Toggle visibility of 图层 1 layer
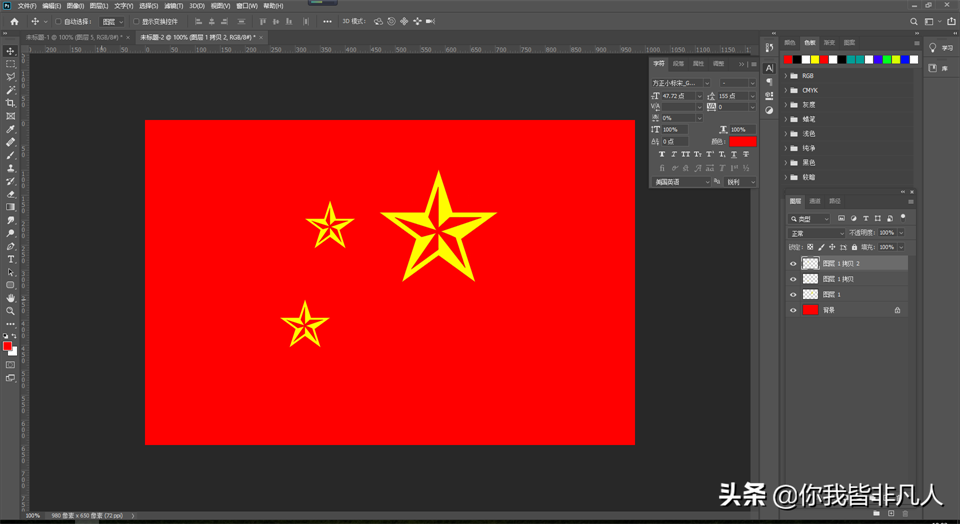 click(793, 294)
